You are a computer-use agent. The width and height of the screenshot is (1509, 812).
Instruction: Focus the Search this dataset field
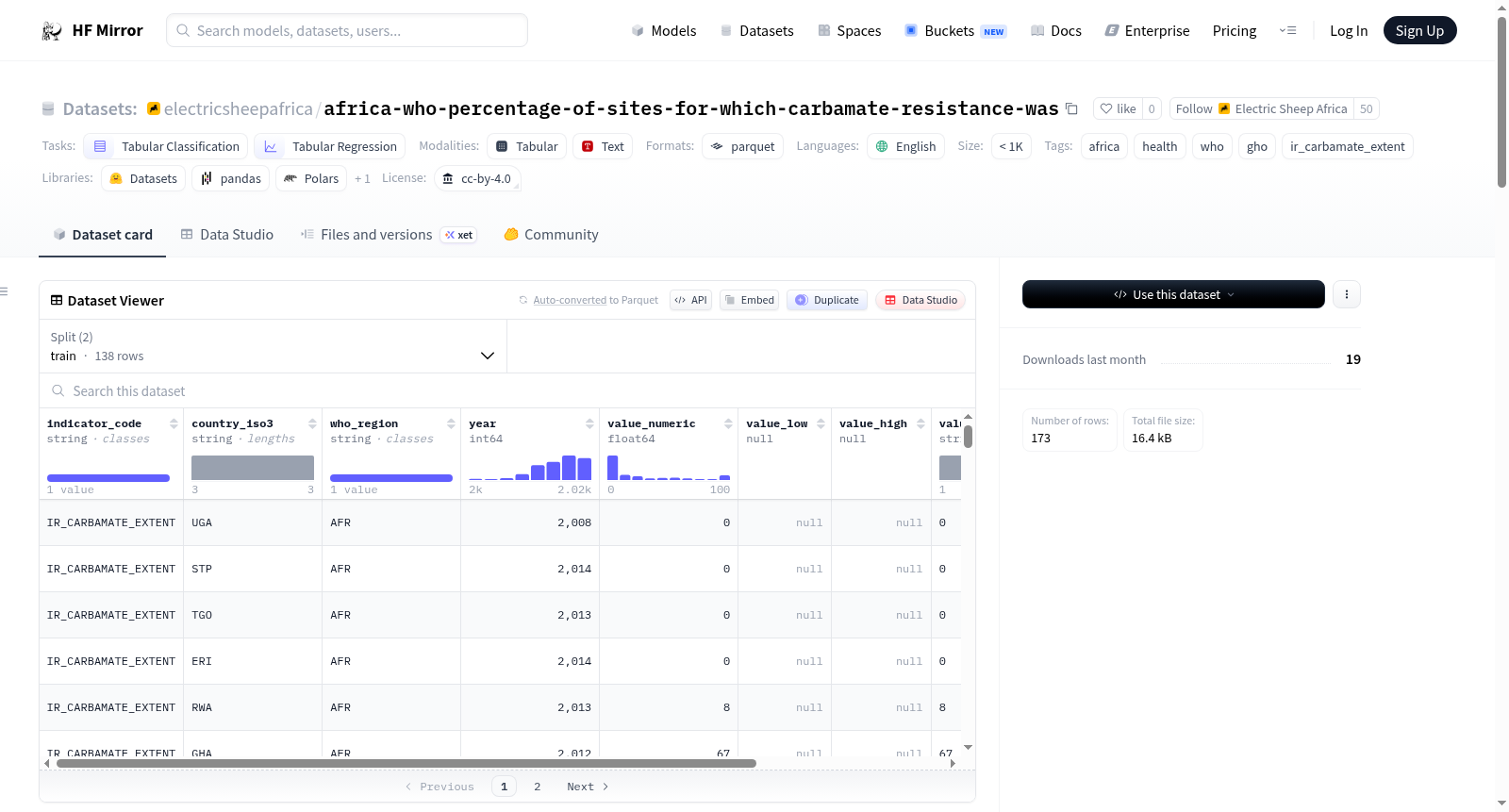(x=507, y=390)
